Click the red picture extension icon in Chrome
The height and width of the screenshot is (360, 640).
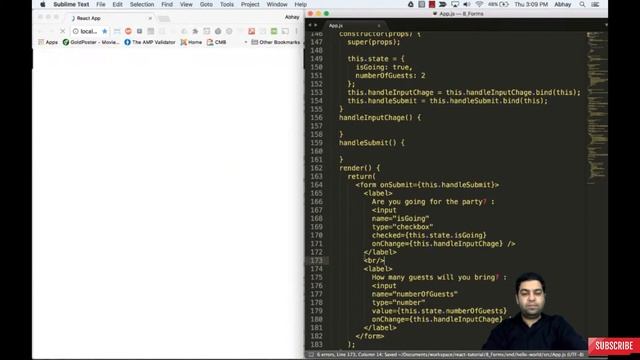(x=251, y=31)
